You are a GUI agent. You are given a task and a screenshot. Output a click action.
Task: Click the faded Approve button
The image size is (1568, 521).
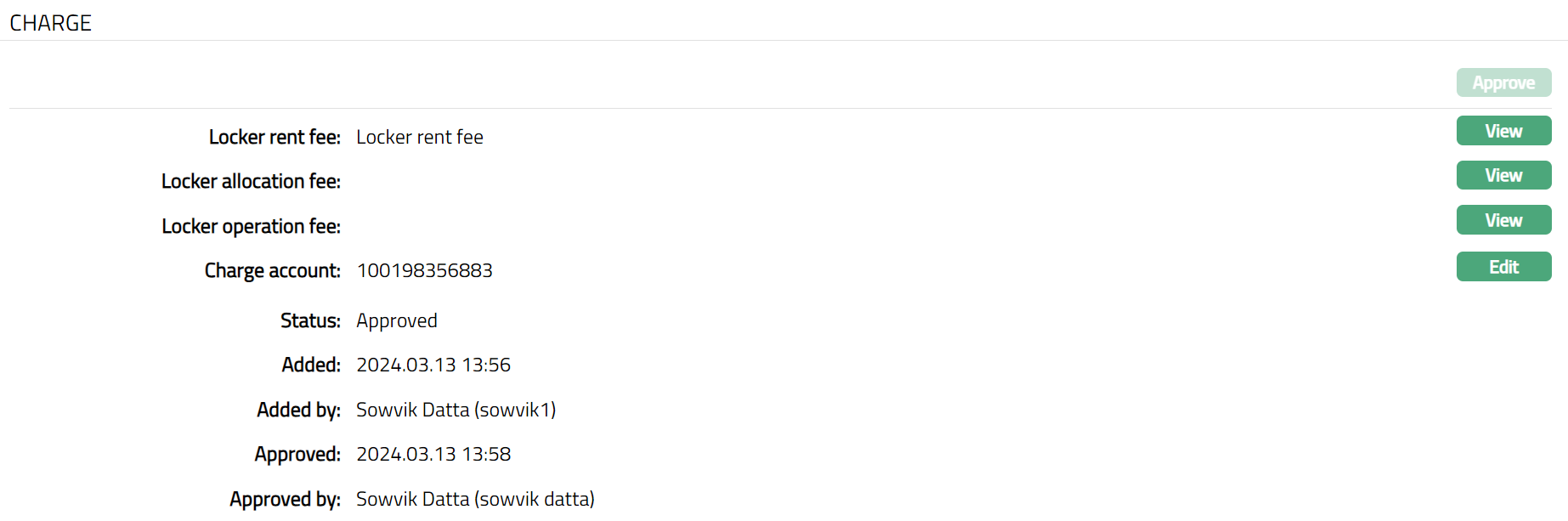pos(1503,83)
